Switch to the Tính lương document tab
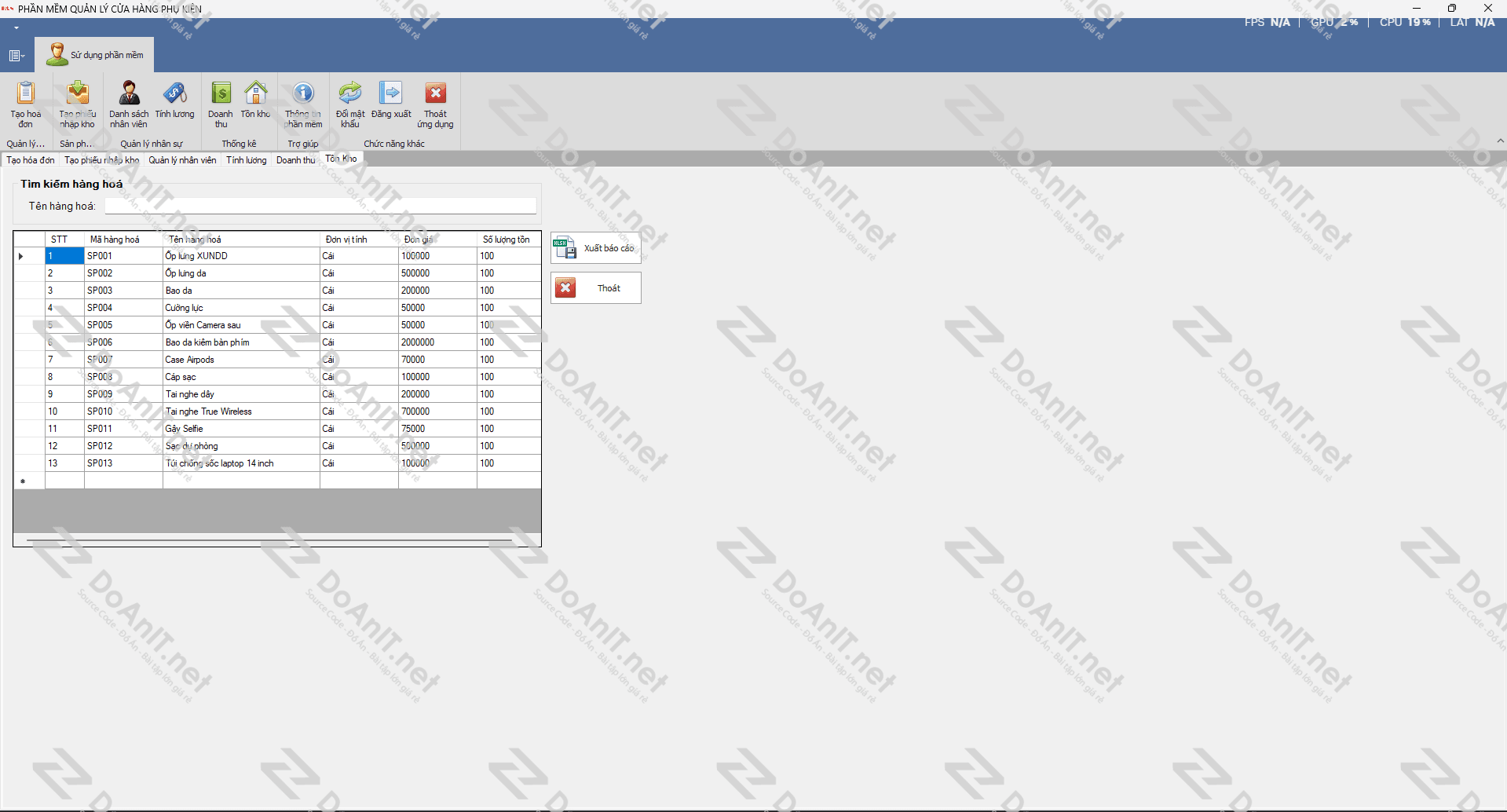The height and width of the screenshot is (812, 1507). pos(247,160)
